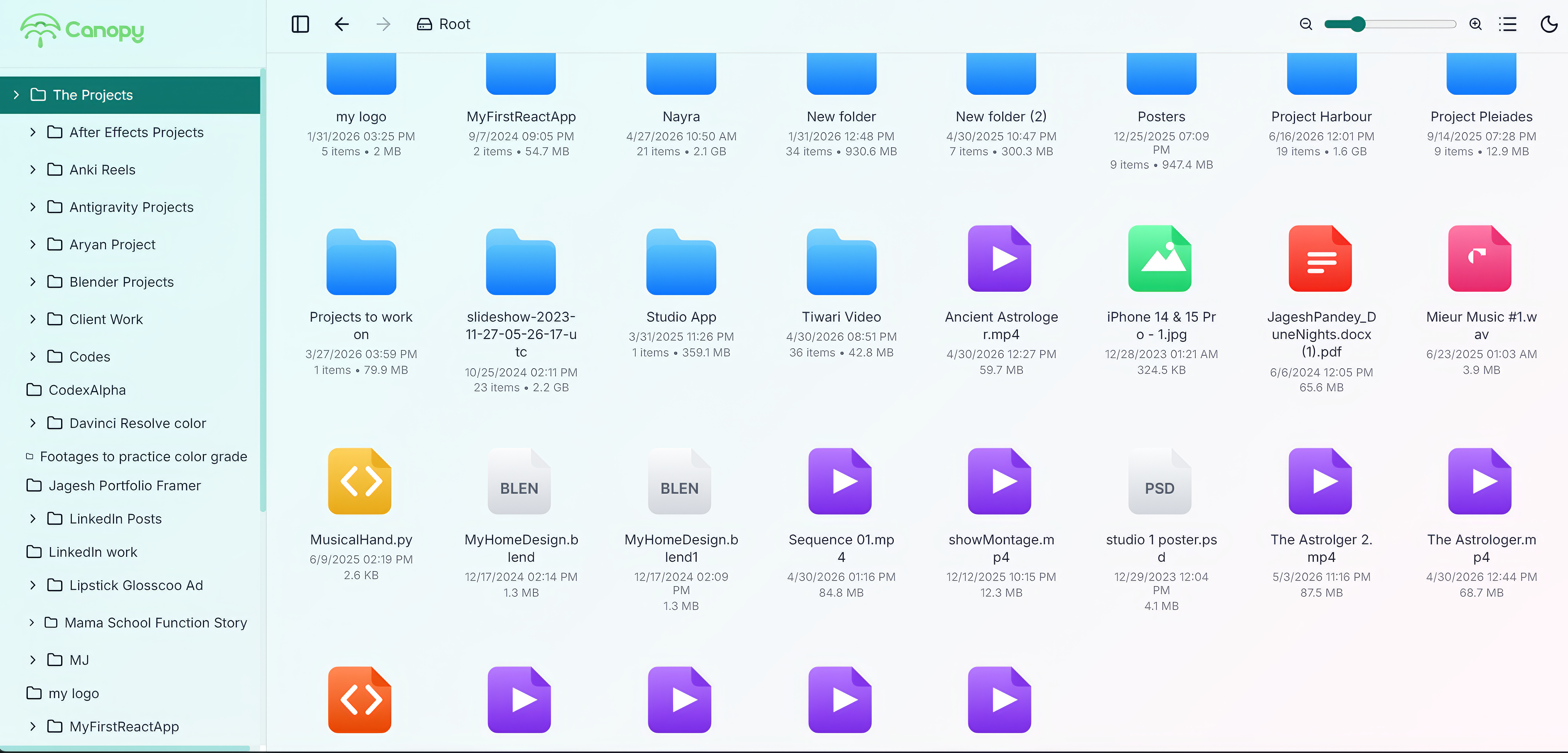Select MyHomeDesign.blend1 file icon

pyautogui.click(x=679, y=482)
